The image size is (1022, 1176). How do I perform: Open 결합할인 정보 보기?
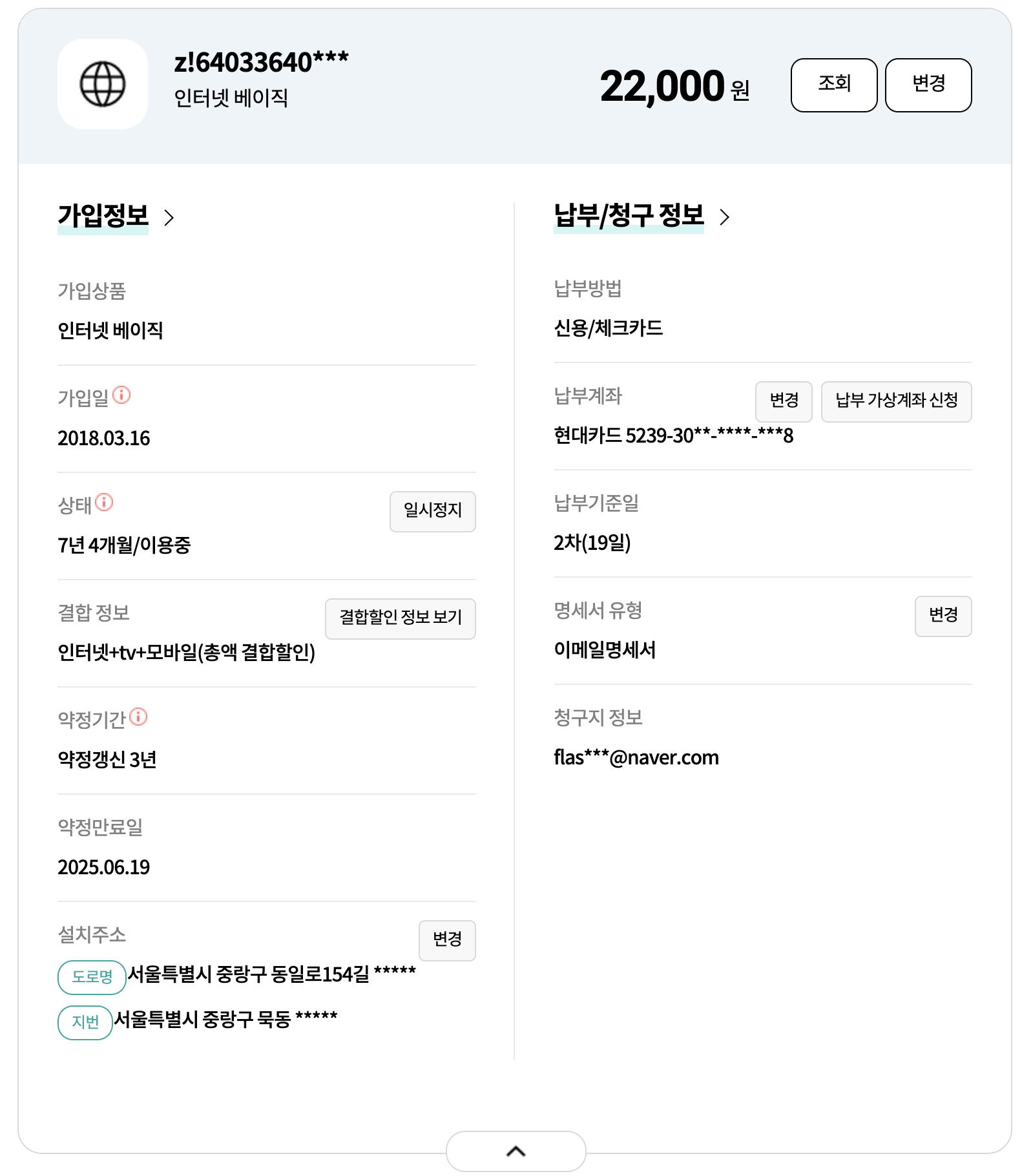pos(401,619)
